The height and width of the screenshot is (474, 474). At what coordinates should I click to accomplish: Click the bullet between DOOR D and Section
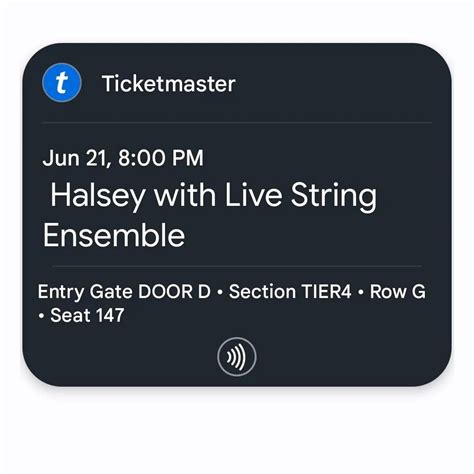coord(220,292)
